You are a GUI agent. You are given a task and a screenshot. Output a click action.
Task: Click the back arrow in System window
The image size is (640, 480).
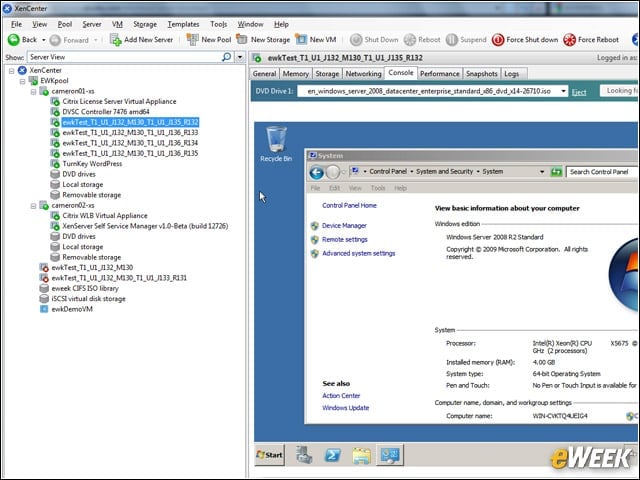click(316, 172)
